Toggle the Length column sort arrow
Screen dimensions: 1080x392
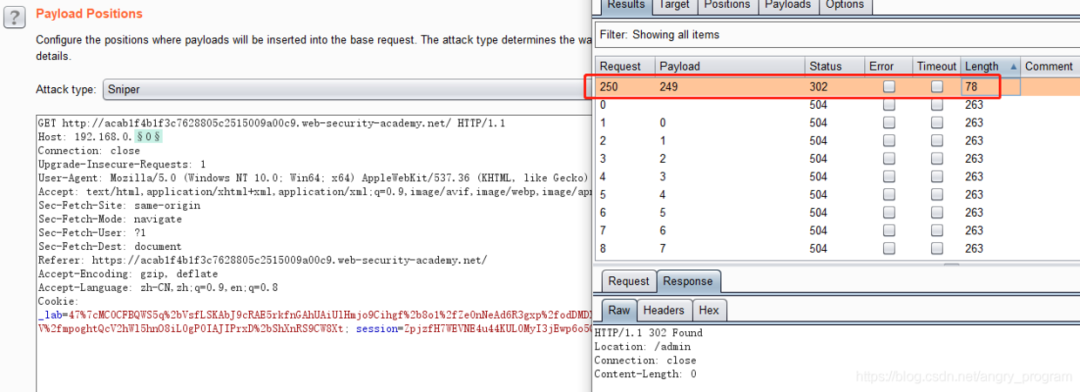coord(1013,67)
